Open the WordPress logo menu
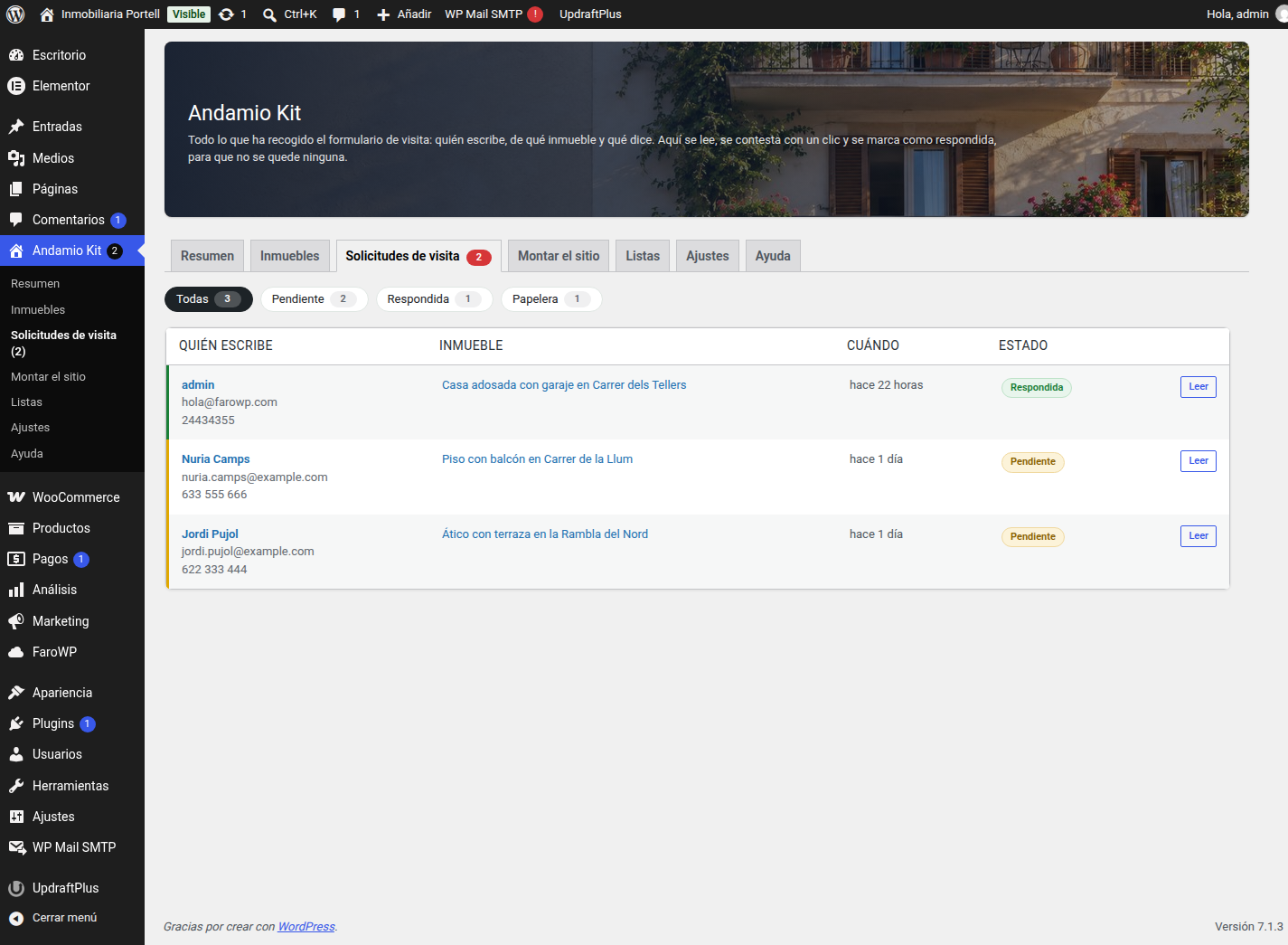1288x945 pixels. [x=15, y=14]
